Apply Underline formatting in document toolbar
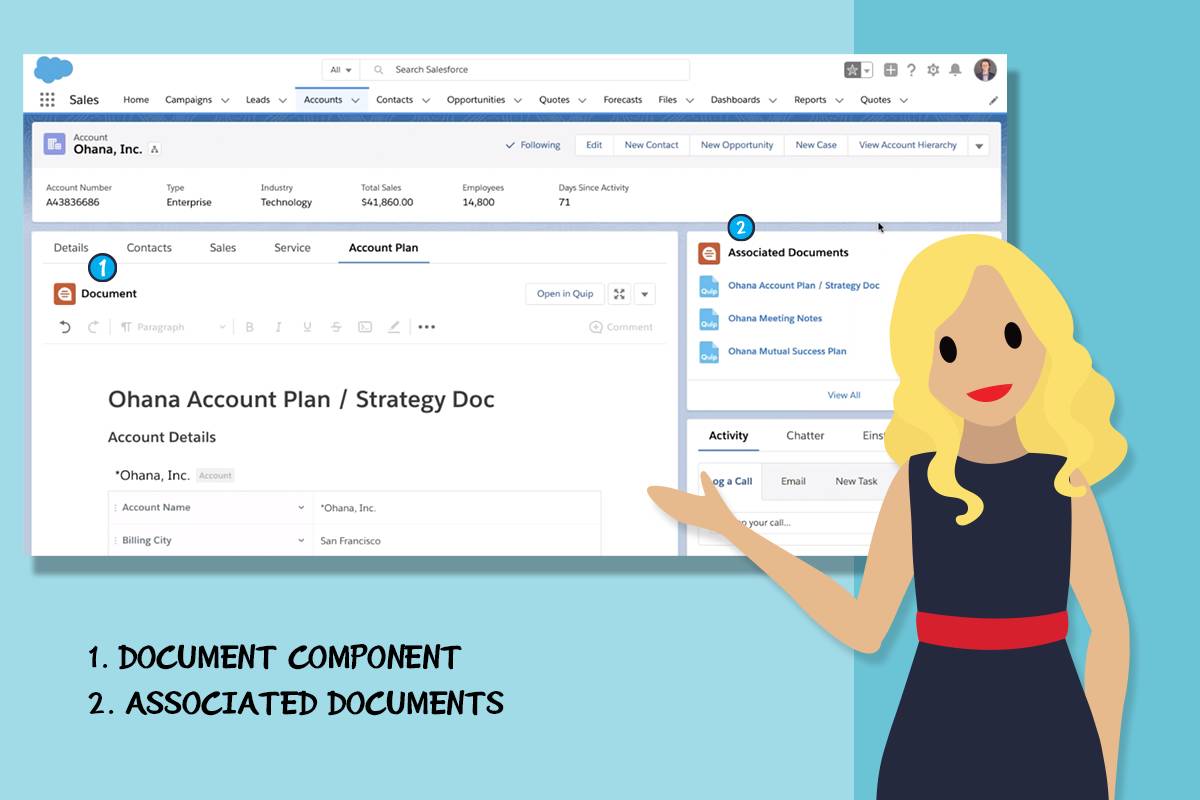This screenshot has width=1200, height=800. [307, 327]
